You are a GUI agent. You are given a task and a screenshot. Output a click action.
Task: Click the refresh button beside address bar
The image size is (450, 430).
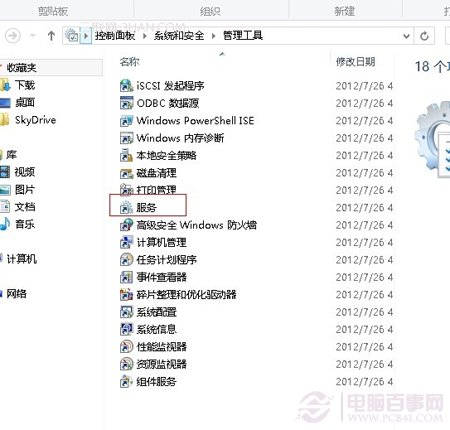(424, 36)
